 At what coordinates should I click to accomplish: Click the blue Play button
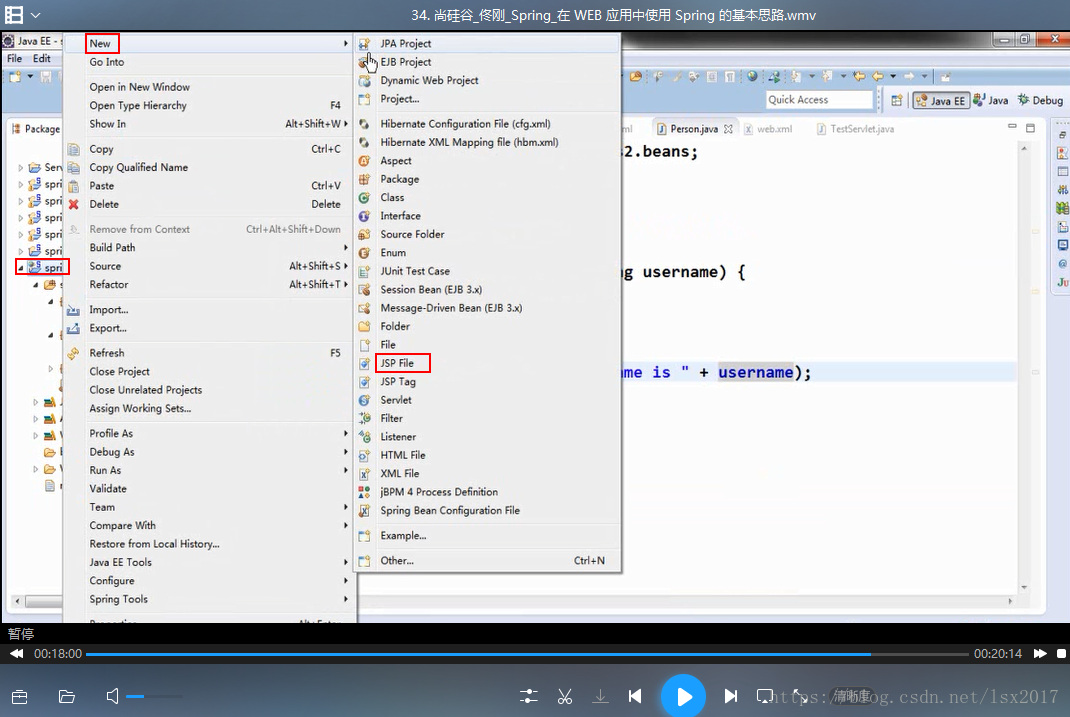click(683, 697)
